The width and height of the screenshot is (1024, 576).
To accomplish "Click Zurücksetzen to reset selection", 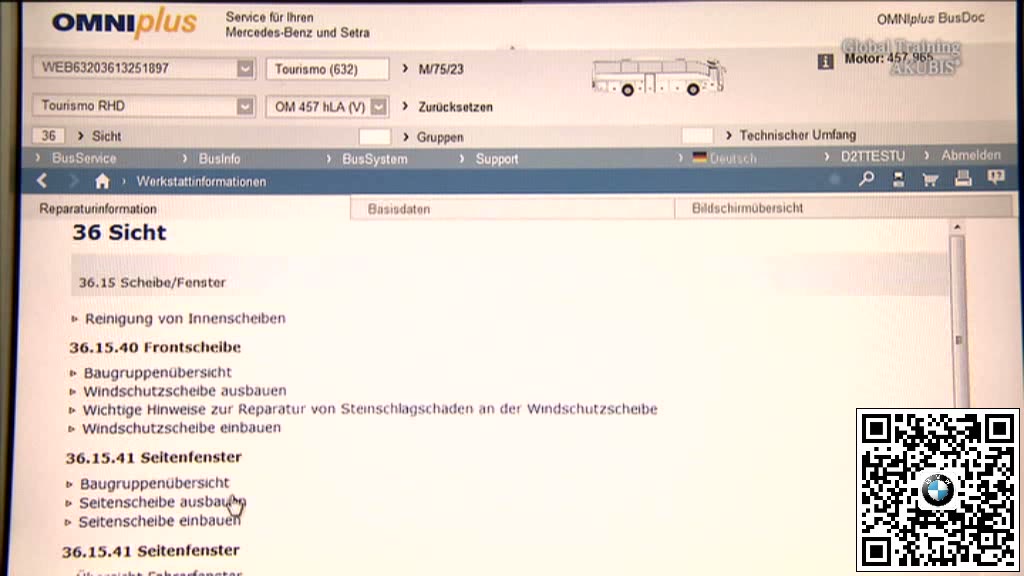I will point(455,107).
